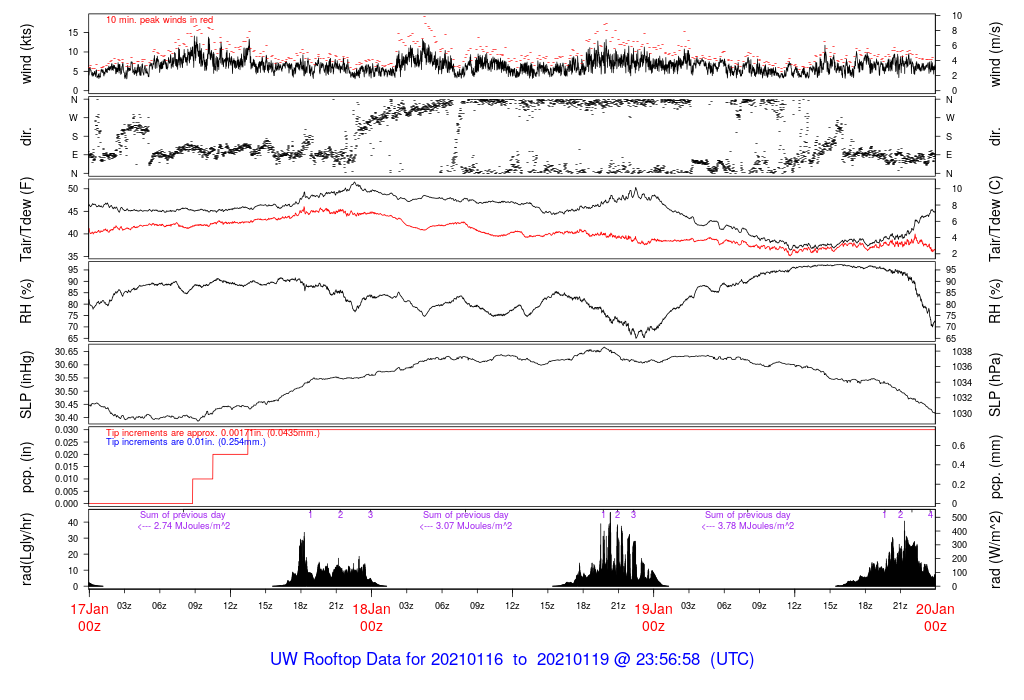Click the 'UW Rooftop Data' chart title
1024x700 pixels.
tap(512, 659)
